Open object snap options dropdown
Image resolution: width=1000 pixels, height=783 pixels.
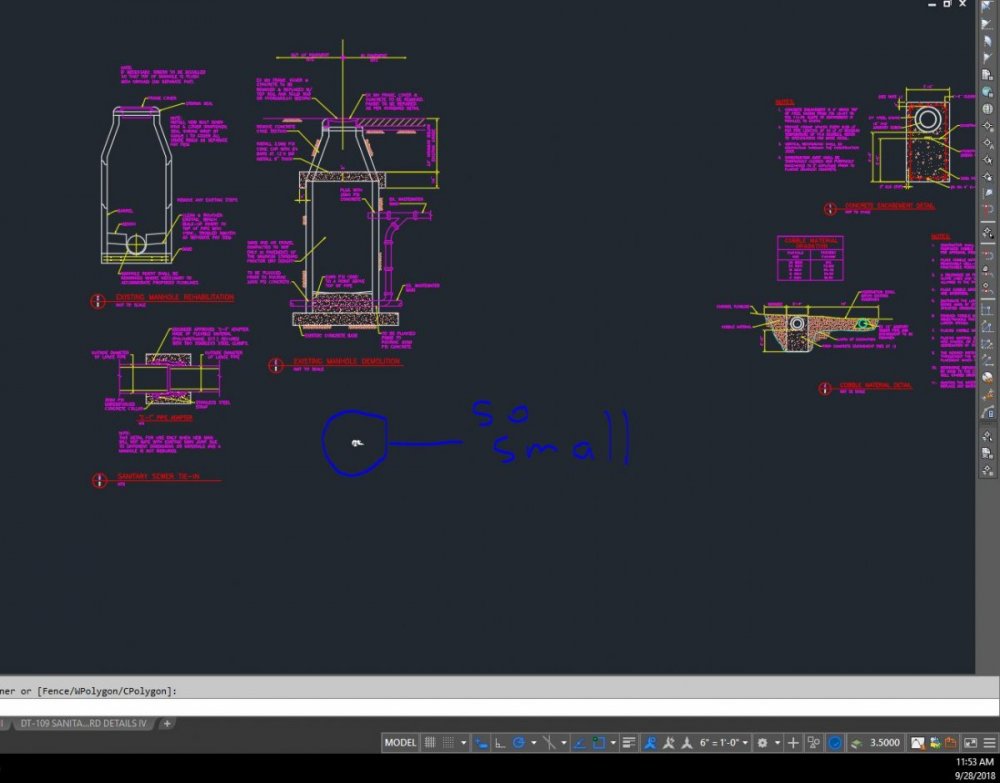coord(614,743)
